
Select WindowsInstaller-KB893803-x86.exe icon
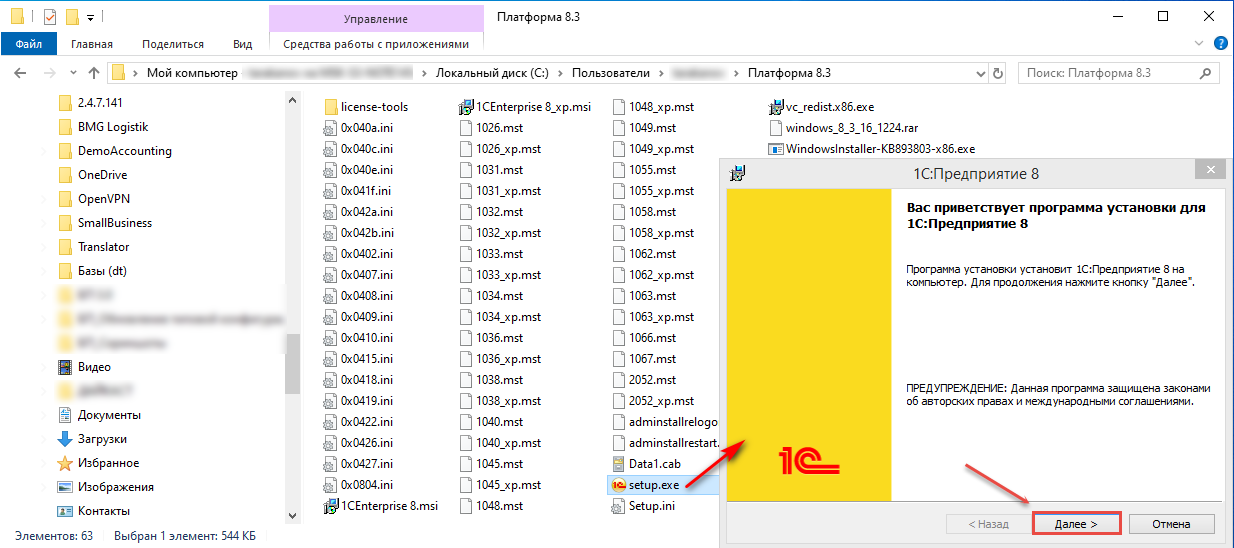pos(776,149)
